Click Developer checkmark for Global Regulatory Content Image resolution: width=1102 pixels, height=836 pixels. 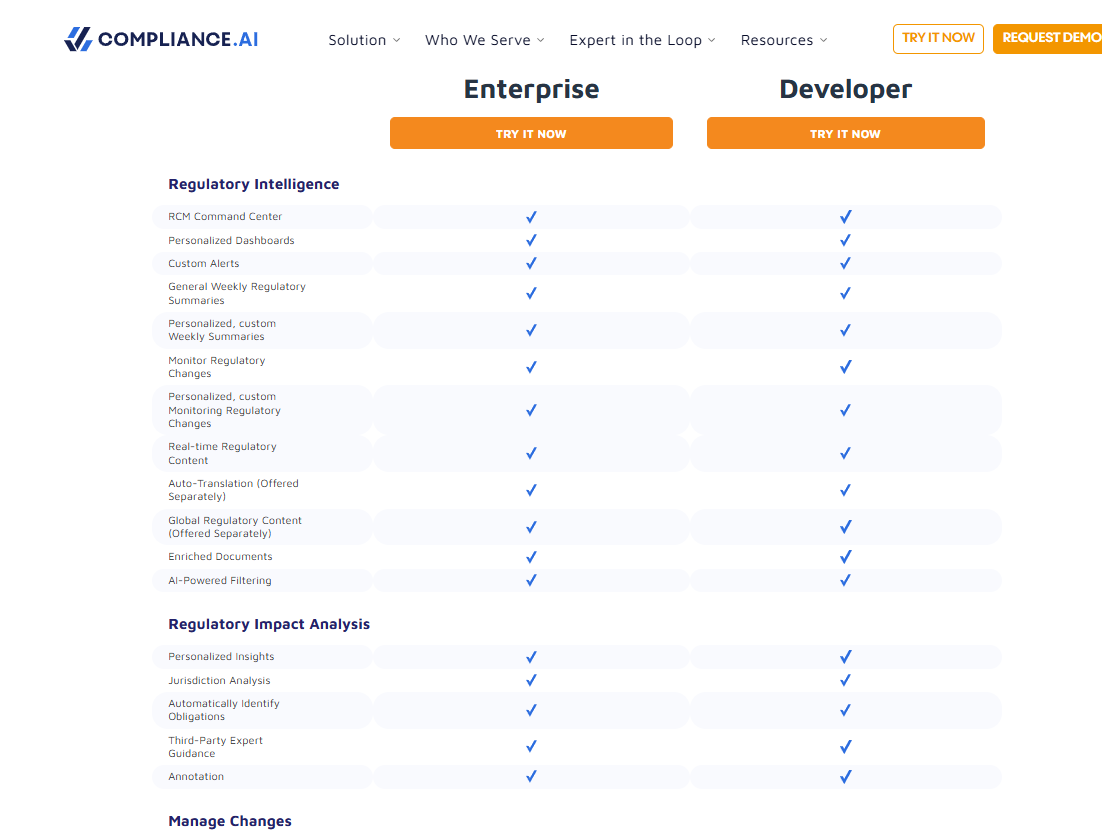point(845,527)
